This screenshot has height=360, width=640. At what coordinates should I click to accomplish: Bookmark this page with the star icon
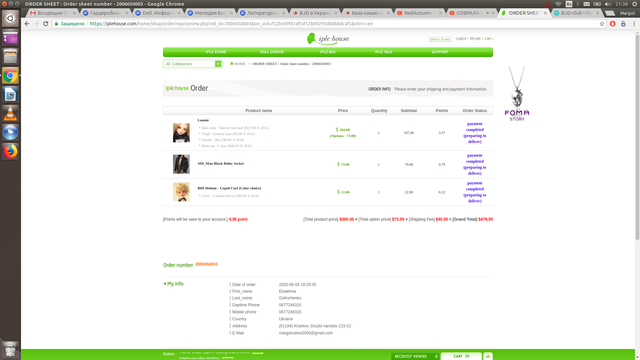point(602,24)
